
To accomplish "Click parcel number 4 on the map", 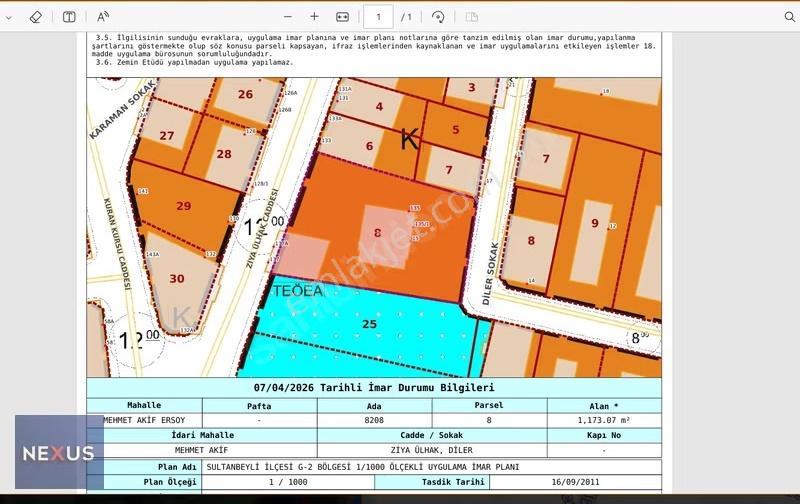I will coord(379,106).
